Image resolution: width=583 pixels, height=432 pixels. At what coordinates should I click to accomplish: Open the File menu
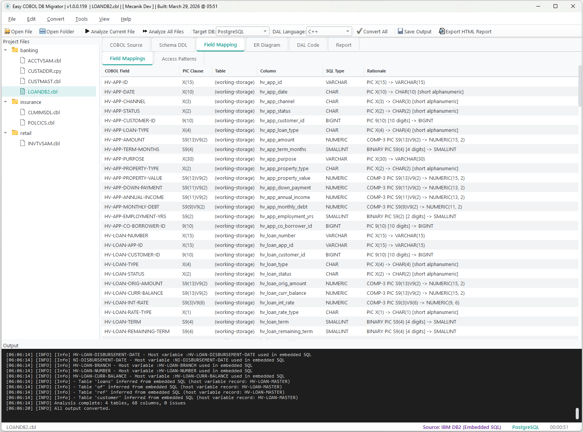(x=12, y=19)
